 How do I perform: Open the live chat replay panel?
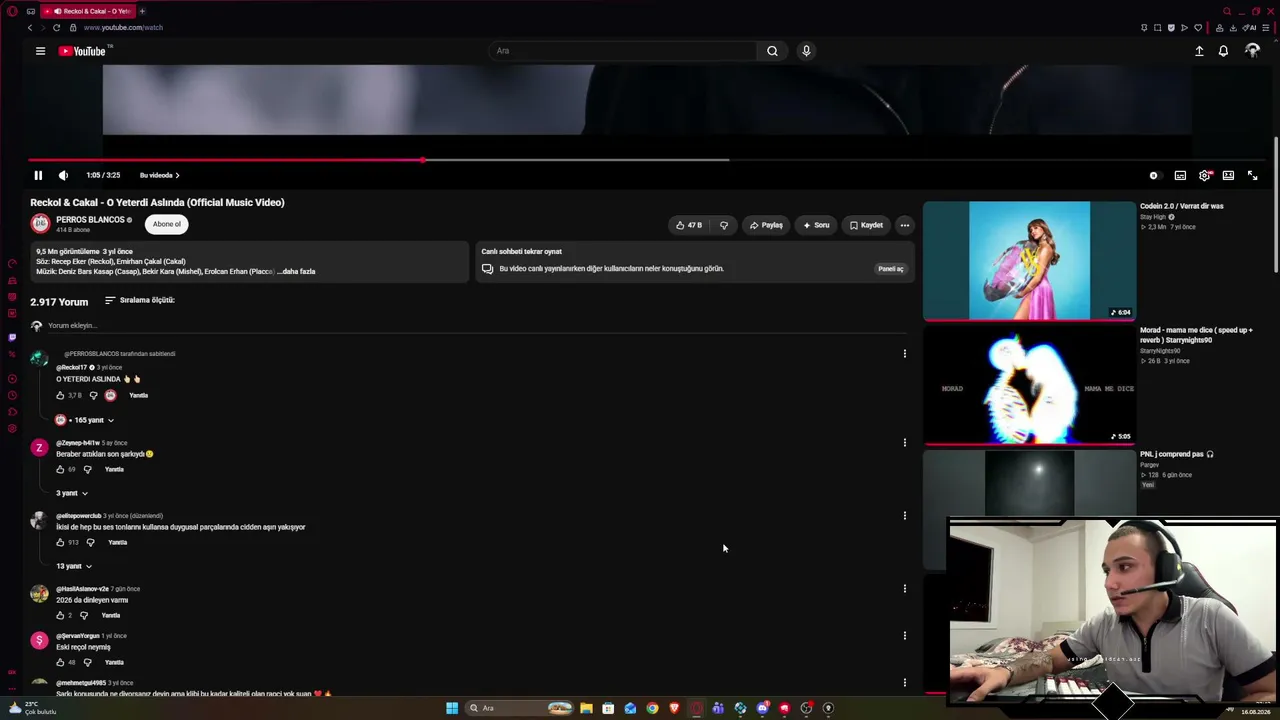(890, 269)
